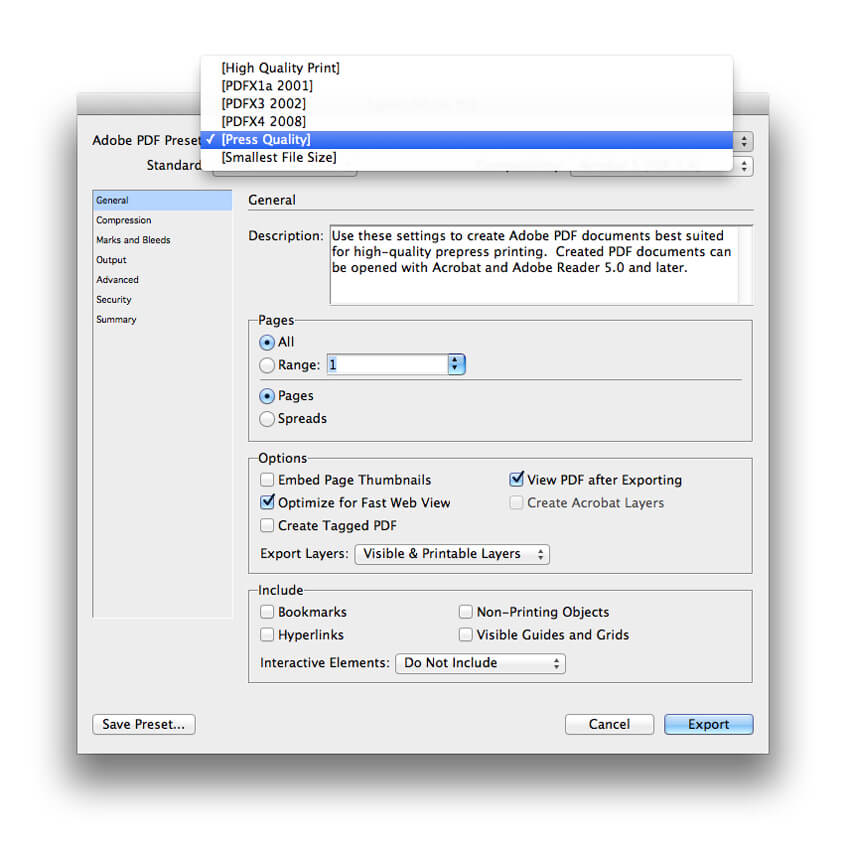Pick the PDFX3 2002 preset
The width and height of the screenshot is (850, 842).
(x=466, y=104)
